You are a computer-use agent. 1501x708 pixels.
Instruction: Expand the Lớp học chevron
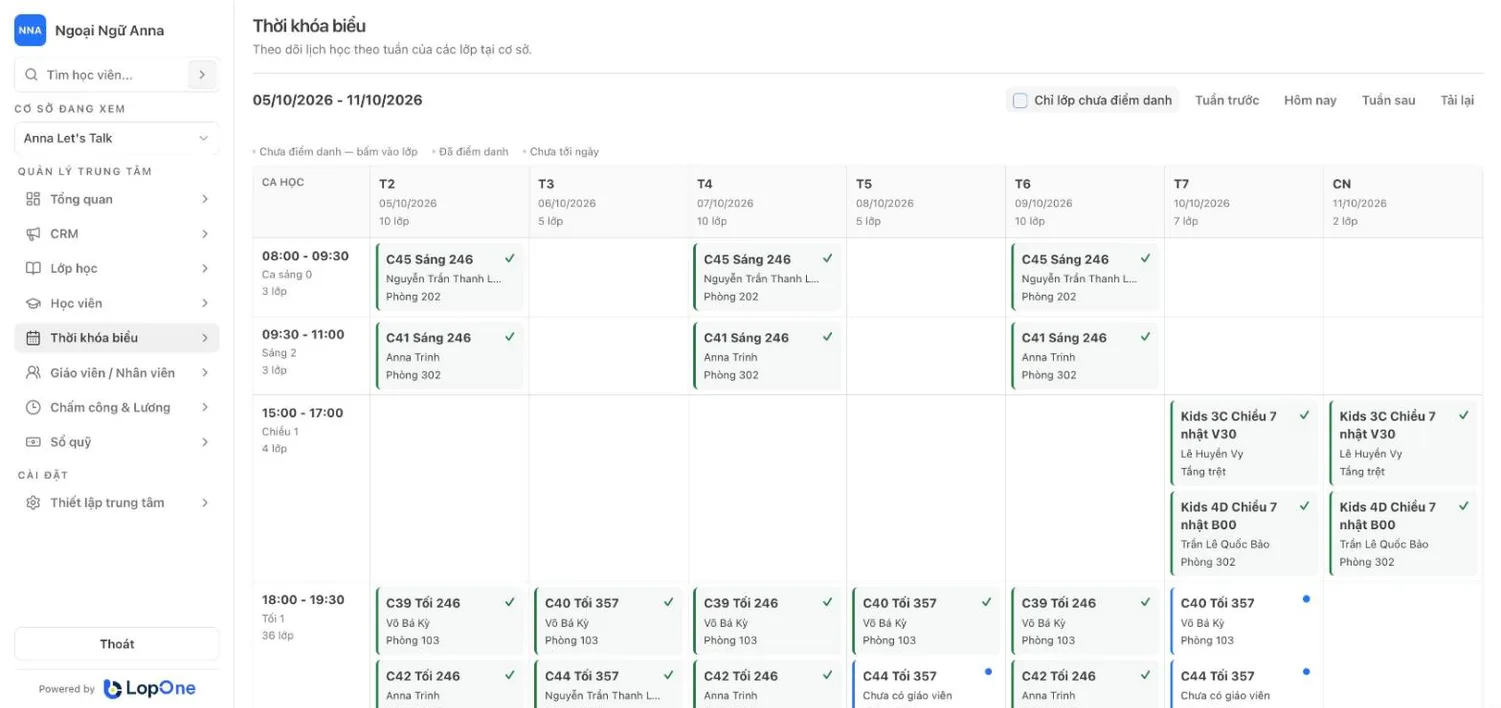tap(205, 268)
